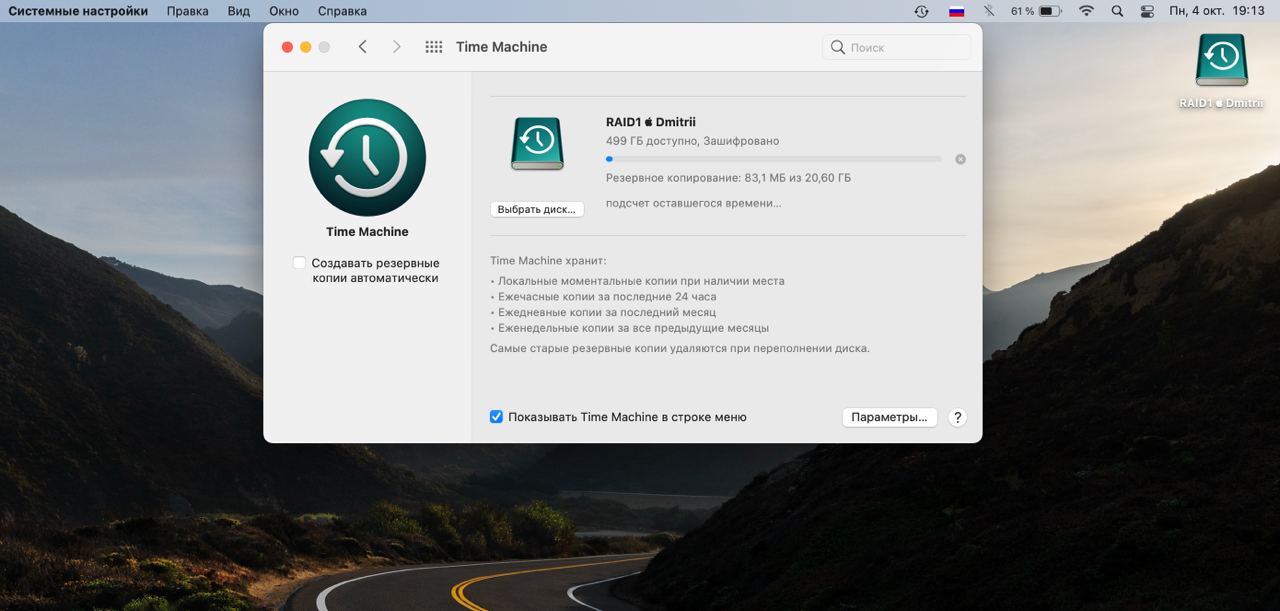Open the 'Справка' menu
The image size is (1280, 611).
click(342, 11)
